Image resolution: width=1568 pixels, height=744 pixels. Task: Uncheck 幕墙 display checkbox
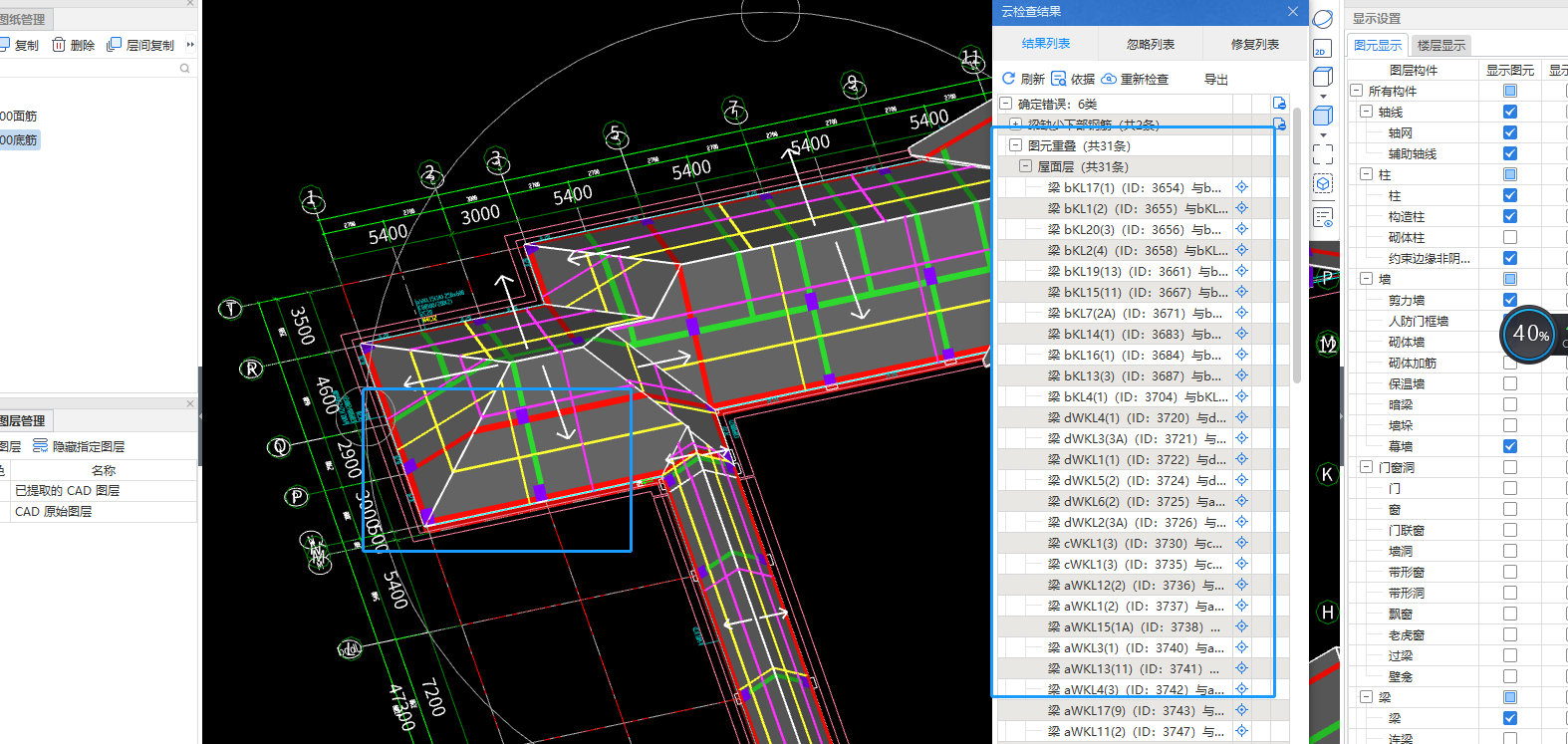(x=1510, y=446)
